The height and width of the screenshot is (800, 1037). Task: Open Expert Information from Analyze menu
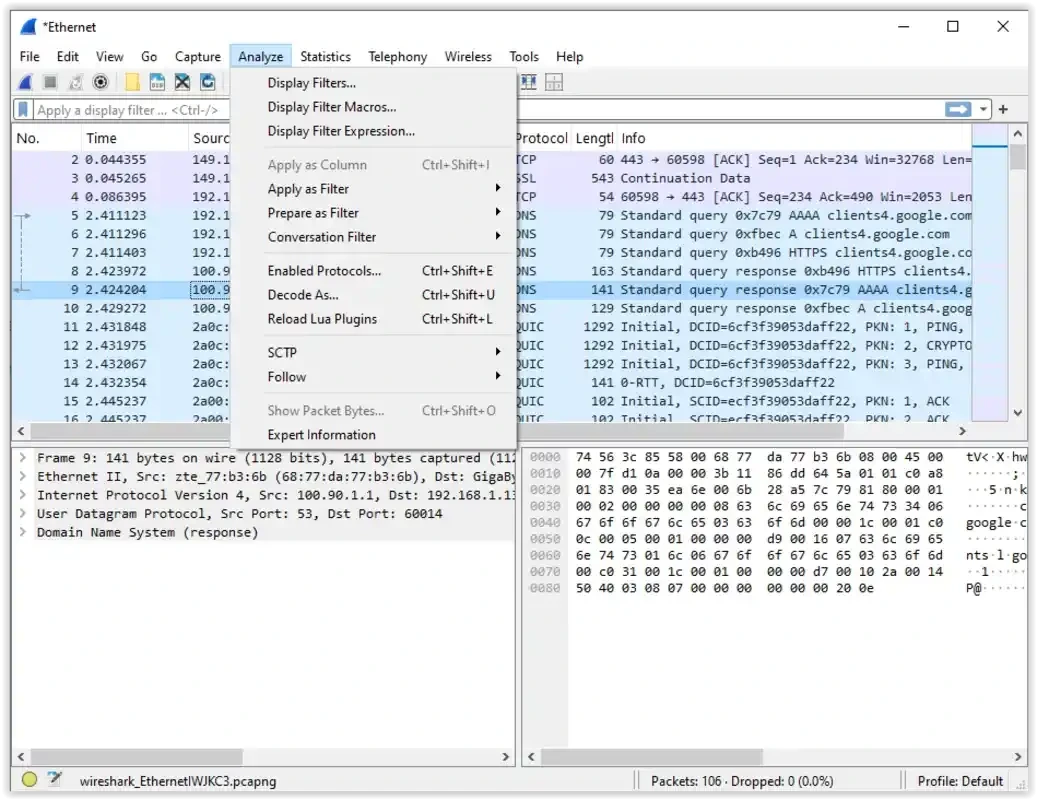(374, 434)
